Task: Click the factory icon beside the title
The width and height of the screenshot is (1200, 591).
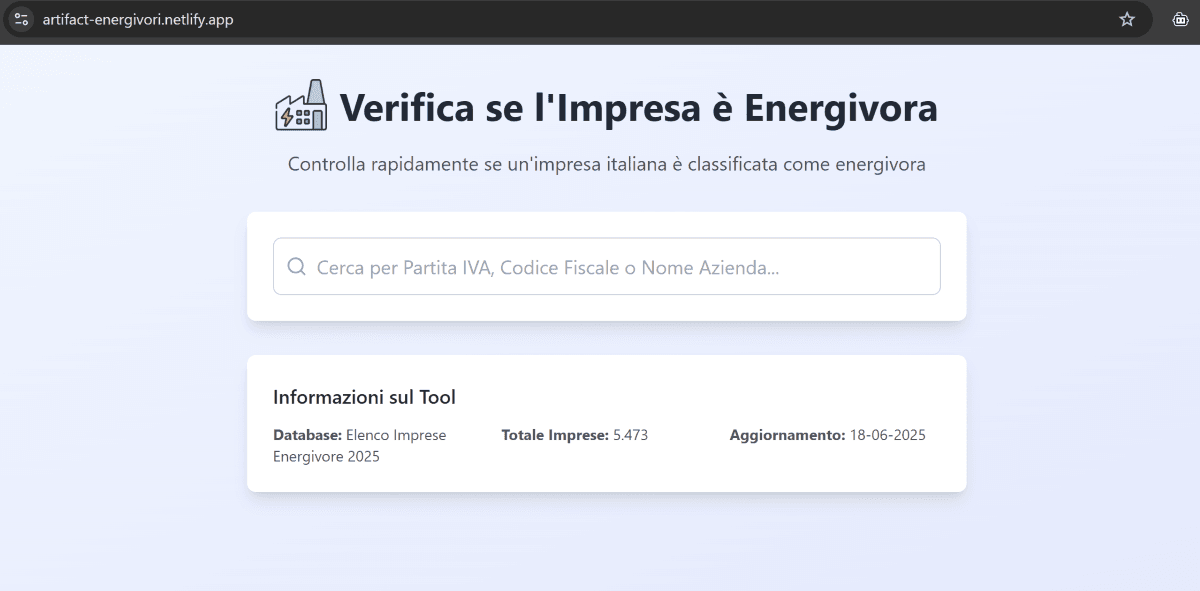Action: 301,106
